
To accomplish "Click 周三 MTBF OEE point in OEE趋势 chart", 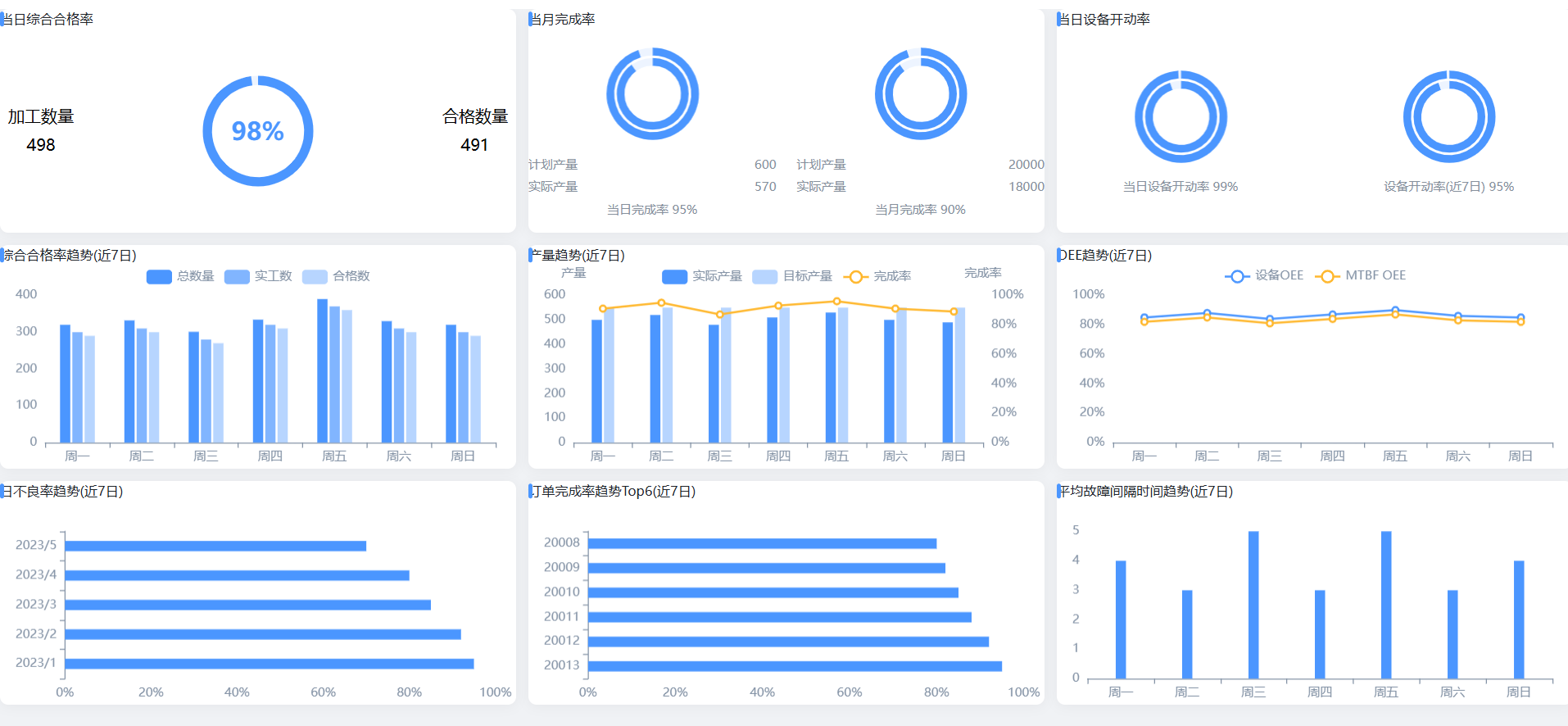I will (1270, 324).
